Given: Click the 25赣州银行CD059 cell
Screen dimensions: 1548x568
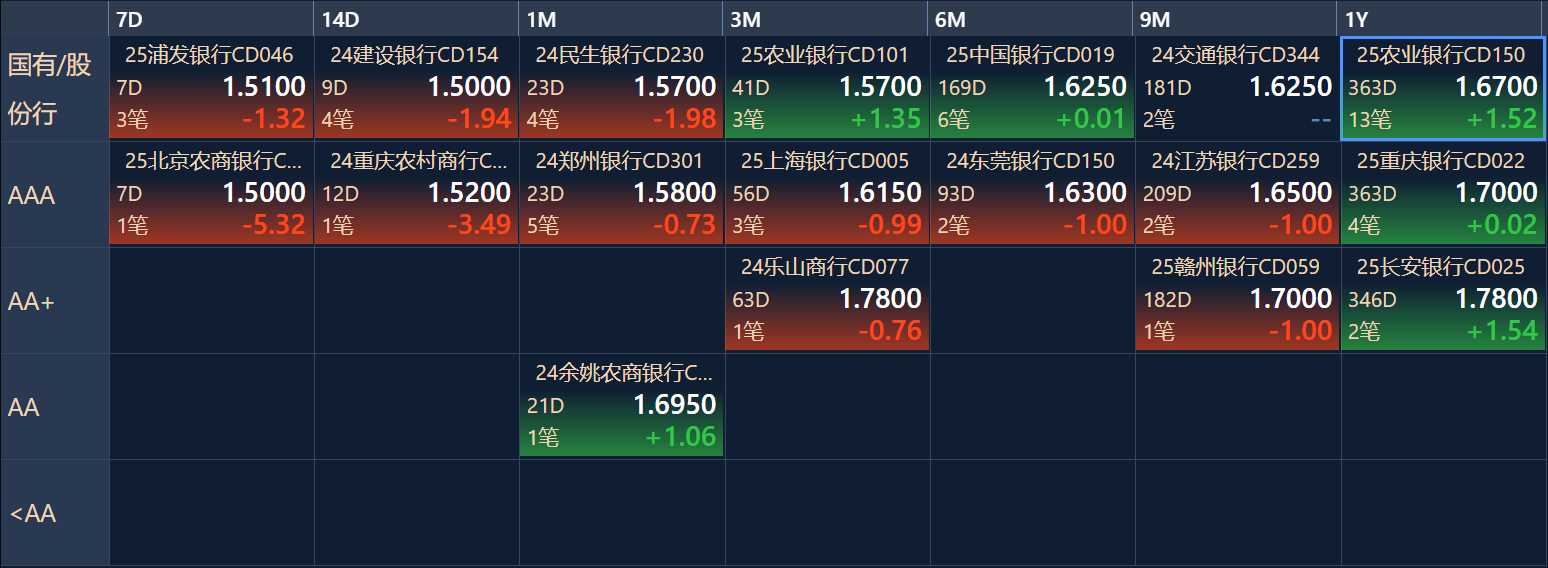Looking at the screenshot, I should click(x=1237, y=300).
